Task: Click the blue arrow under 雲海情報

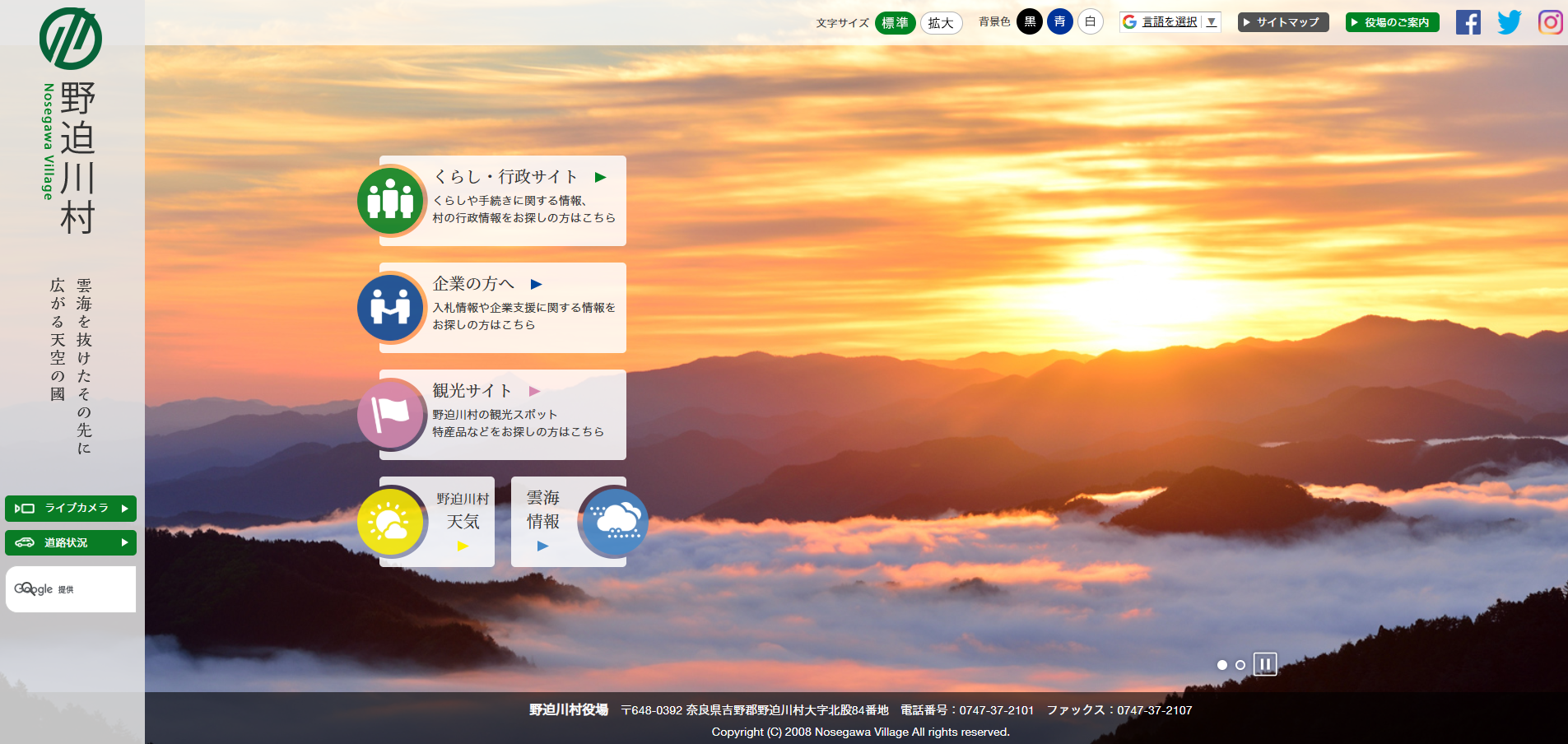Action: [x=542, y=546]
